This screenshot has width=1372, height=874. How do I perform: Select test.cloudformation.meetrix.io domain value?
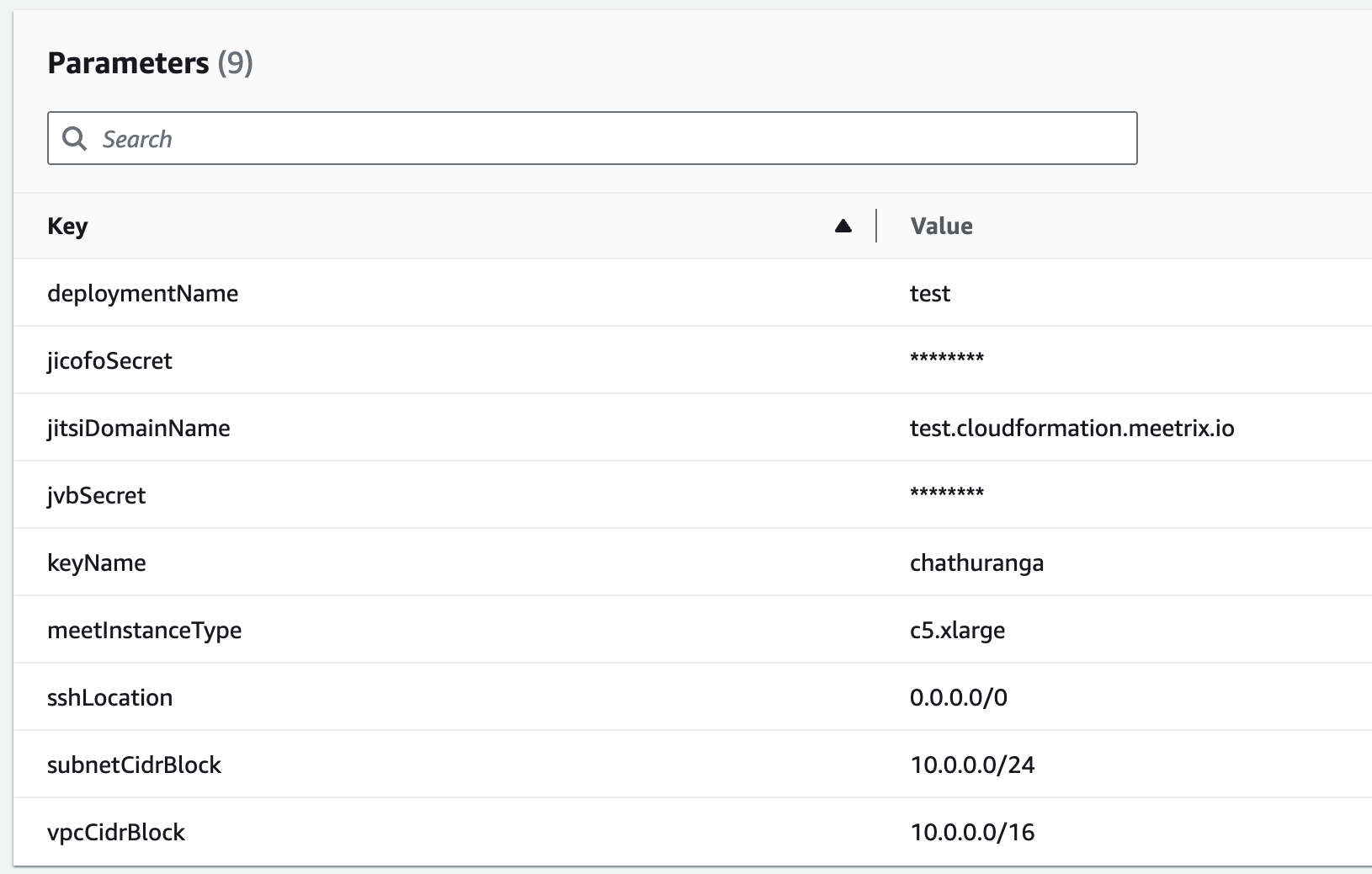click(1072, 428)
